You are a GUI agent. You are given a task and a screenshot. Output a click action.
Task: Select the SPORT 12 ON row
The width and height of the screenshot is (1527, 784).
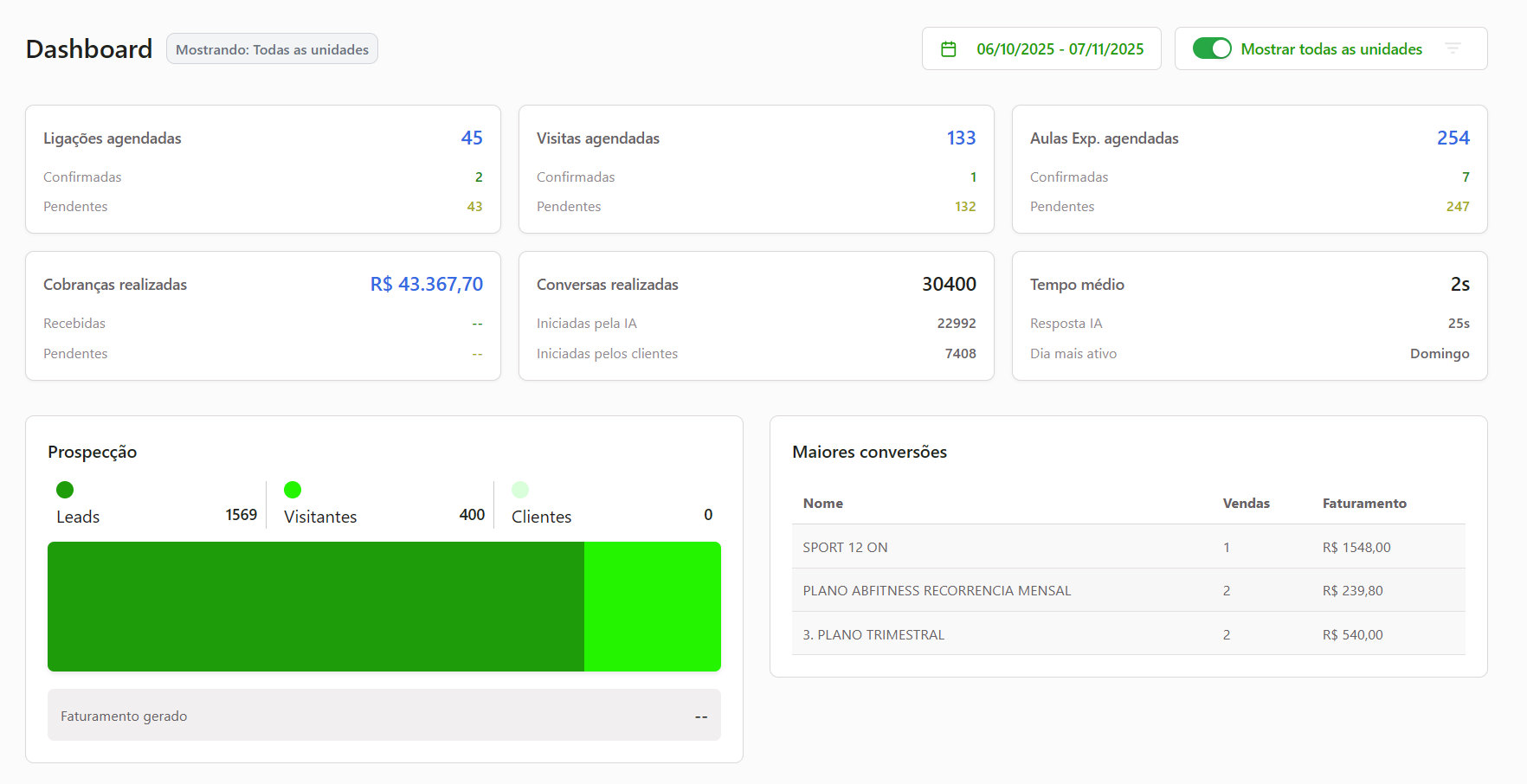coord(1127,547)
